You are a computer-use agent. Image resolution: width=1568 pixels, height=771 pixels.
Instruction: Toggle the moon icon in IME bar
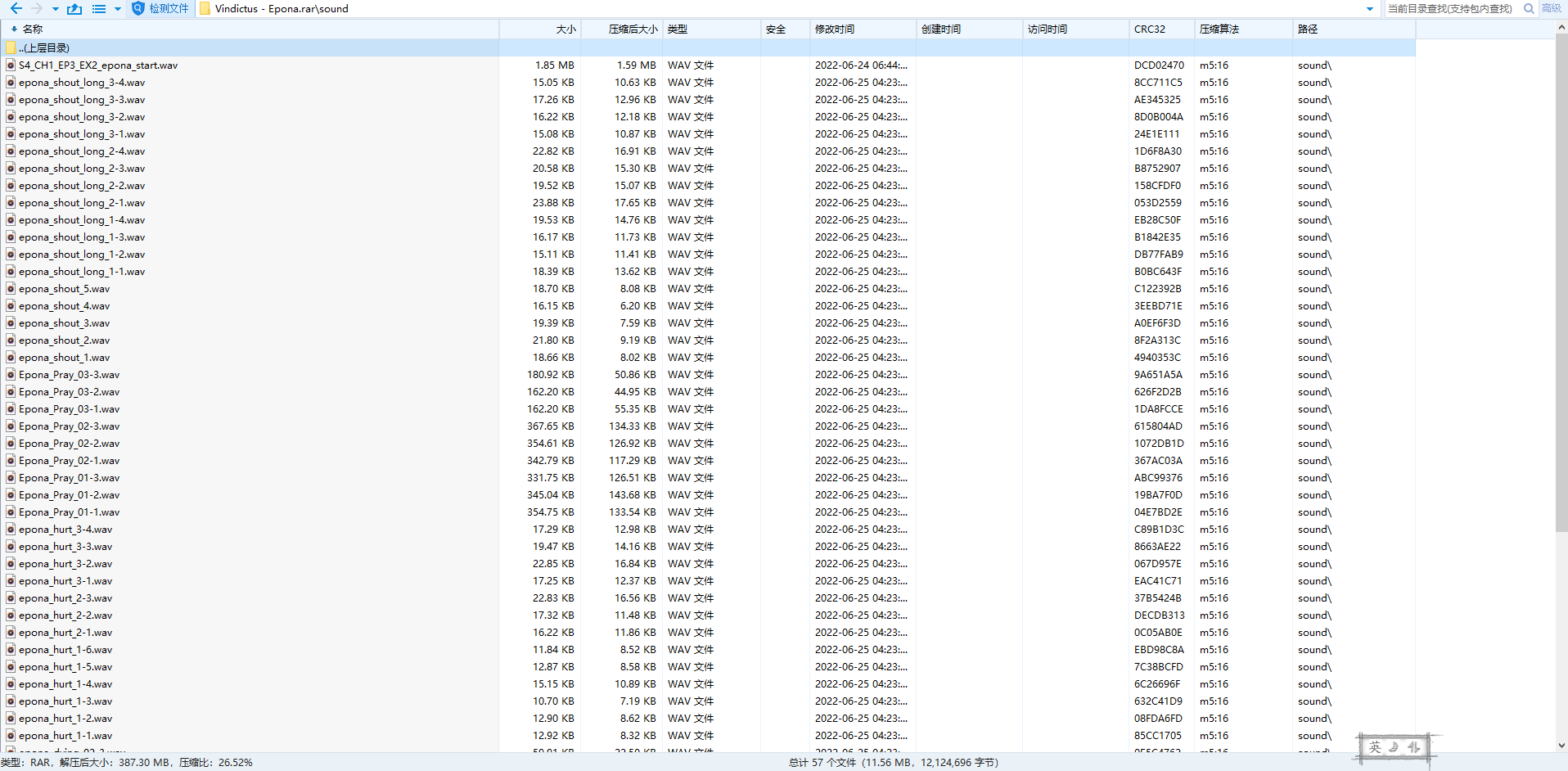pos(1394,747)
